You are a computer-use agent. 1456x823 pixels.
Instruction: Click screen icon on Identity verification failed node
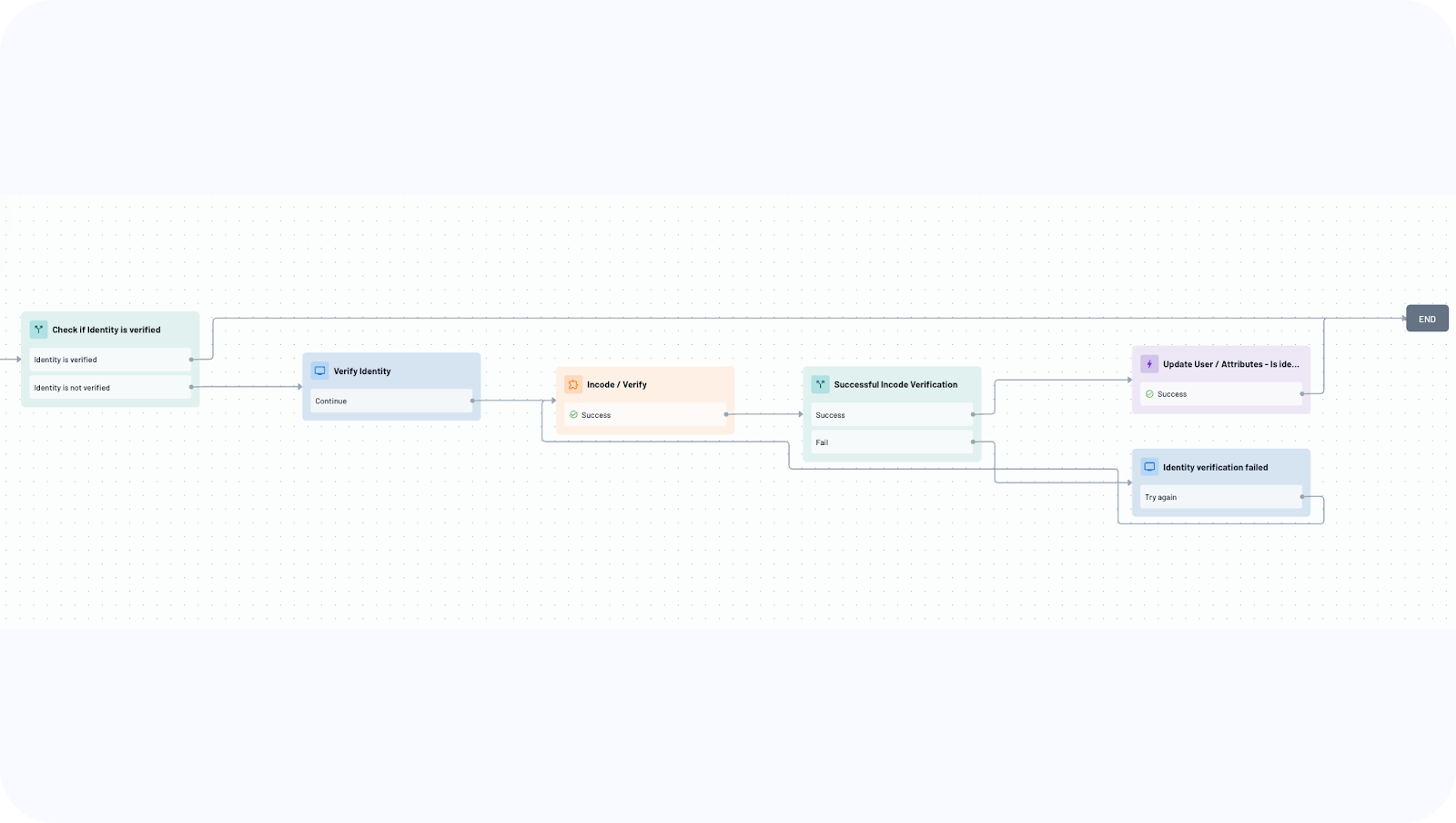pos(1149,467)
